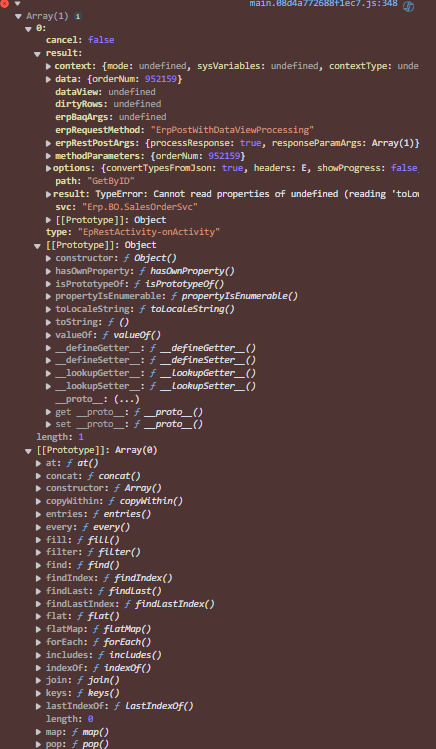Expand lastIndexOf function entry
The height and width of the screenshot is (749, 436).
click(39, 706)
